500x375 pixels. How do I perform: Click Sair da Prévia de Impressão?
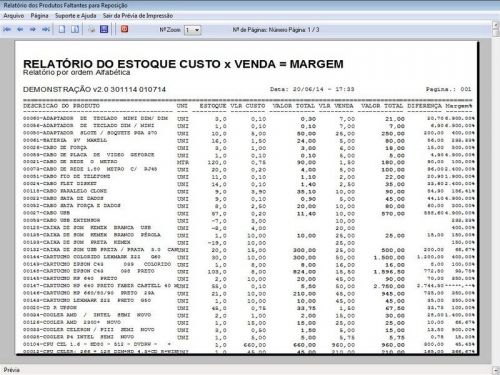tap(138, 16)
